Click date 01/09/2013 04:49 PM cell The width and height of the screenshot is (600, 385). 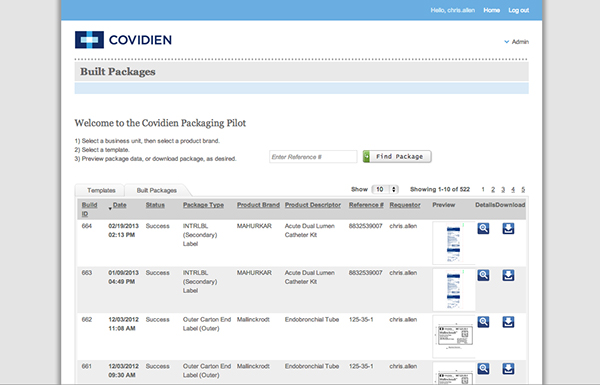pos(123,277)
